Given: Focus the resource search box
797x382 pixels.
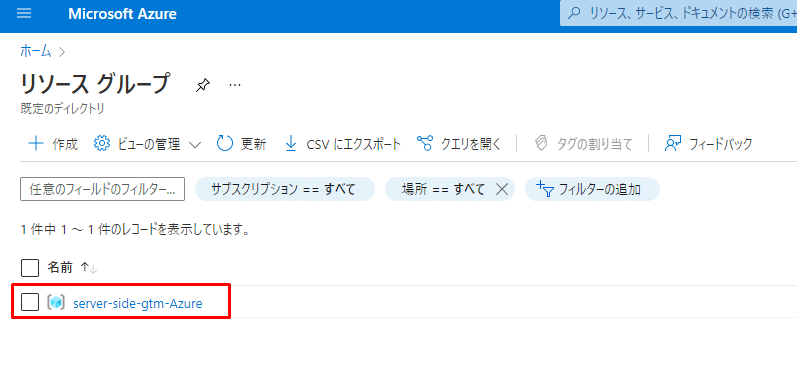Looking at the screenshot, I should [679, 13].
